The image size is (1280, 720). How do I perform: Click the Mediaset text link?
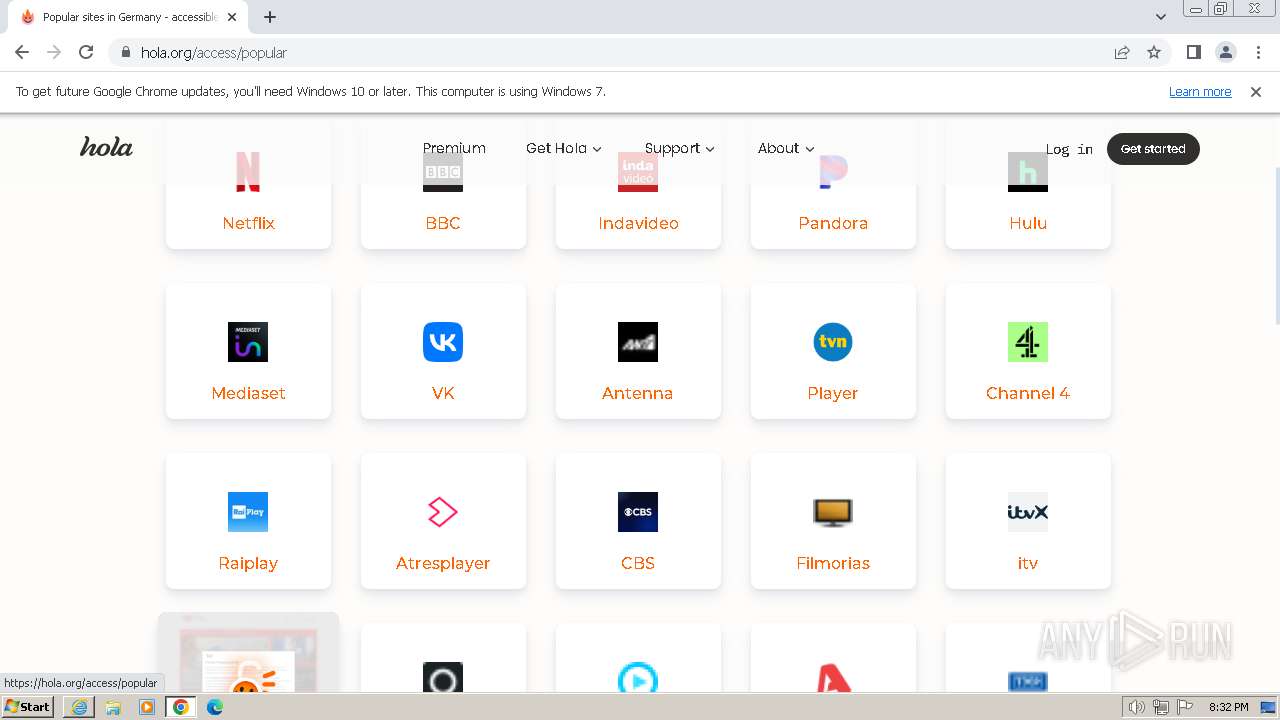(x=248, y=393)
